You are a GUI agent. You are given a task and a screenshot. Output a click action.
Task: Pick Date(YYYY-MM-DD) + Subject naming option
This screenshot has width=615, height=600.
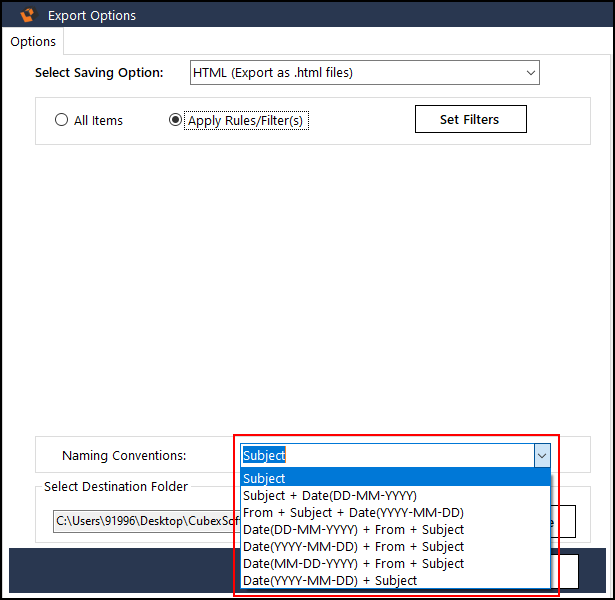click(x=330, y=580)
